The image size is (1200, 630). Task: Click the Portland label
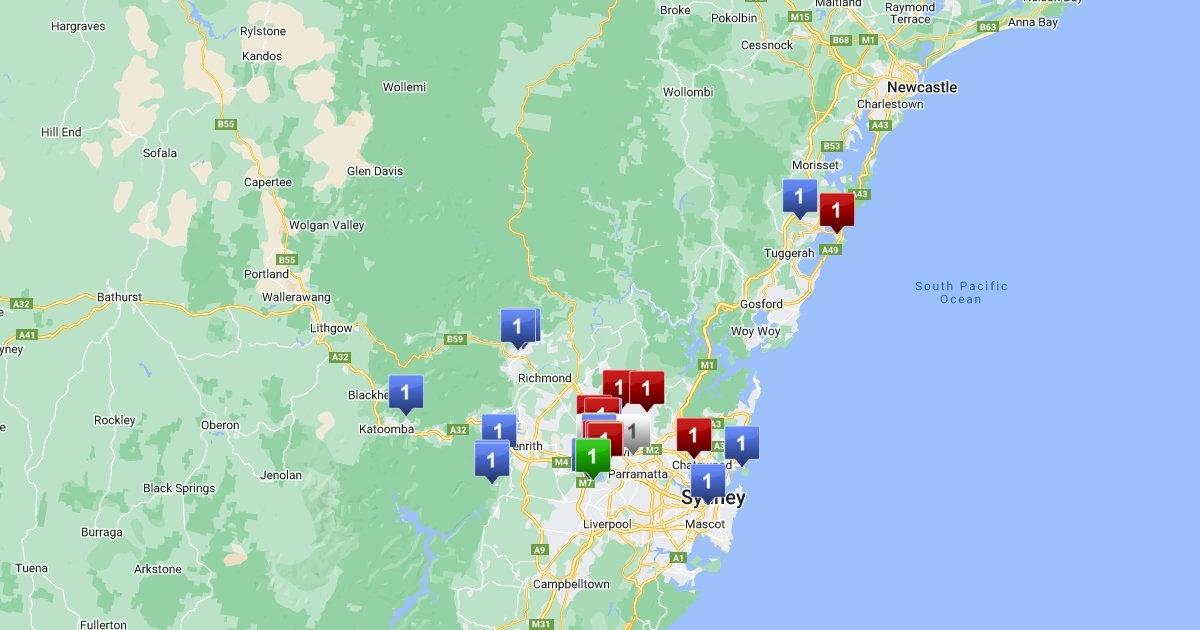(x=266, y=274)
